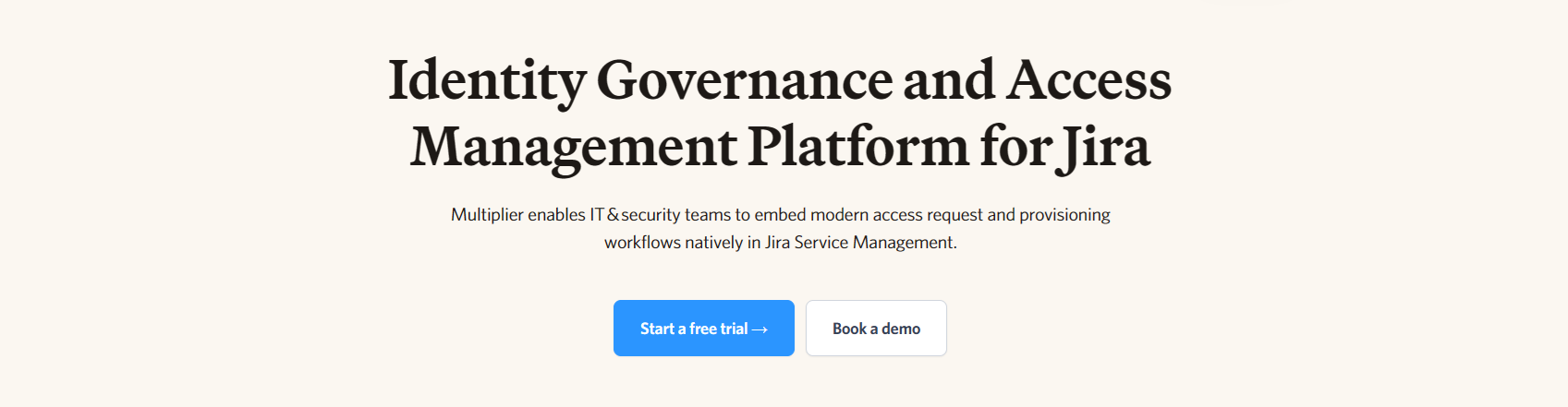Click the word and in the headline
This screenshot has height=407, width=1568.
pyautogui.click(x=949, y=81)
